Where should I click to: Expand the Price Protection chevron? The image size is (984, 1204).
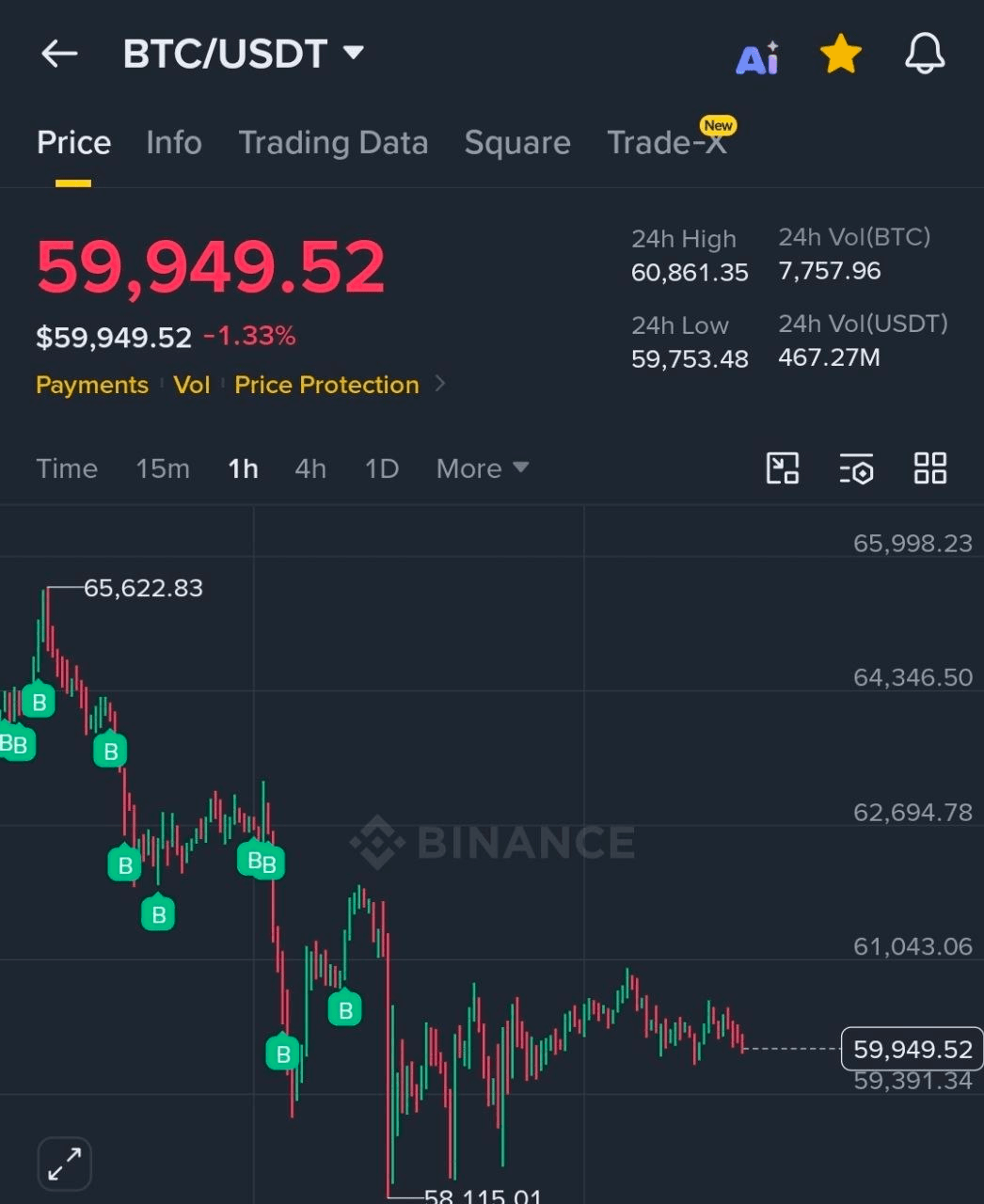click(439, 384)
